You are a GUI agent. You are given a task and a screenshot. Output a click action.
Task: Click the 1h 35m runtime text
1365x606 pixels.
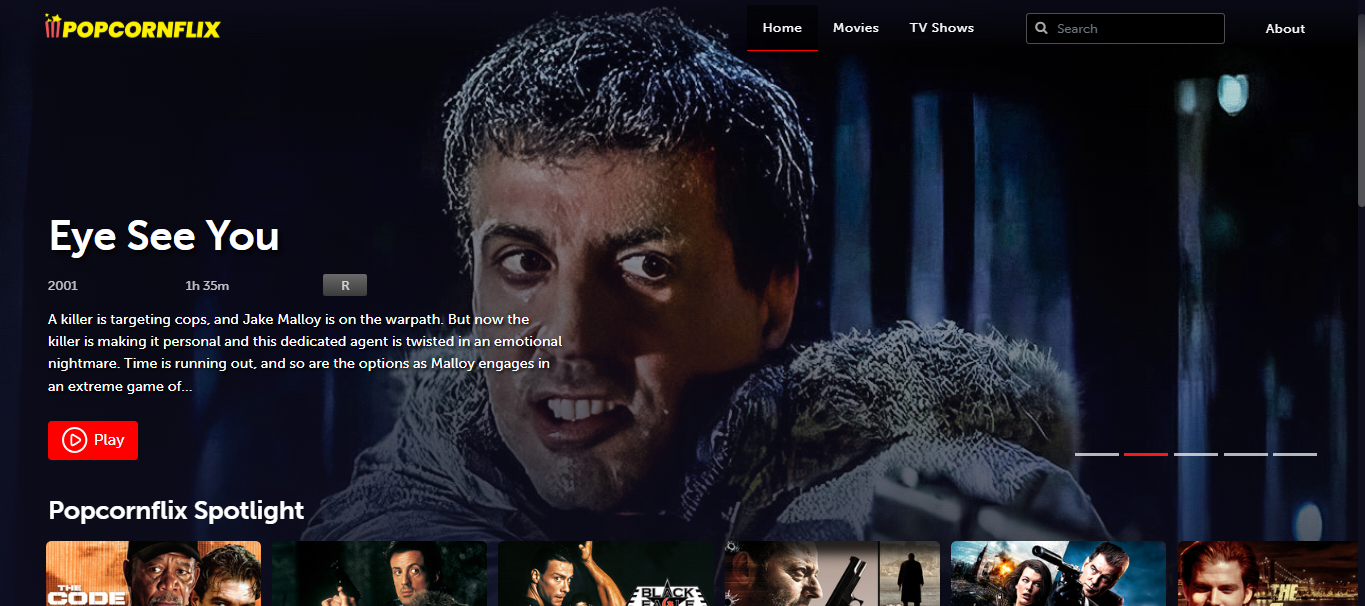tap(207, 286)
